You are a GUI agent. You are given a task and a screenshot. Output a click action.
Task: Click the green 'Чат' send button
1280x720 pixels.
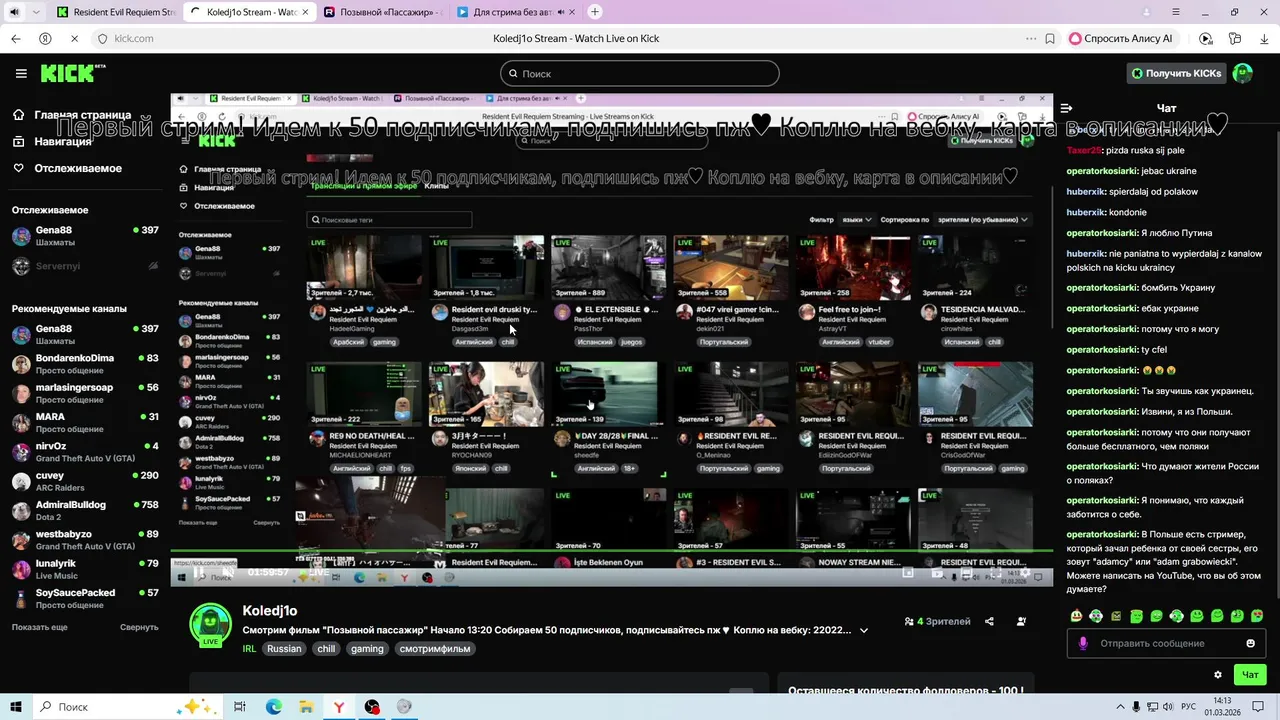pyautogui.click(x=1250, y=675)
